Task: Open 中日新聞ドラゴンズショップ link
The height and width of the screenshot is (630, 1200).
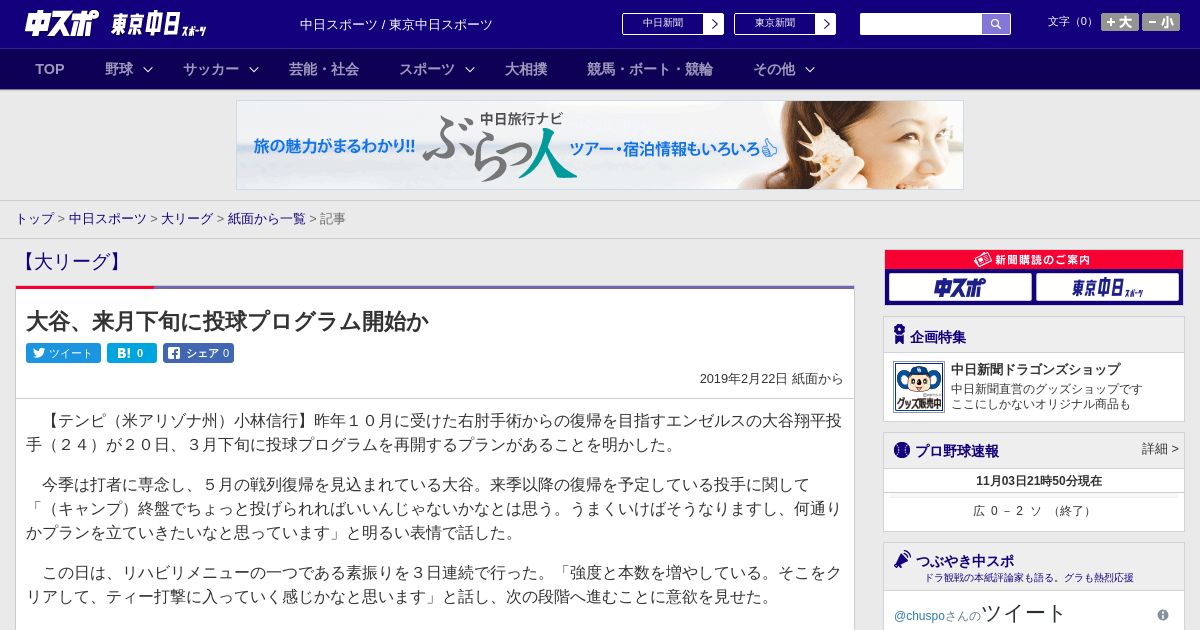Action: pyautogui.click(x=1035, y=369)
